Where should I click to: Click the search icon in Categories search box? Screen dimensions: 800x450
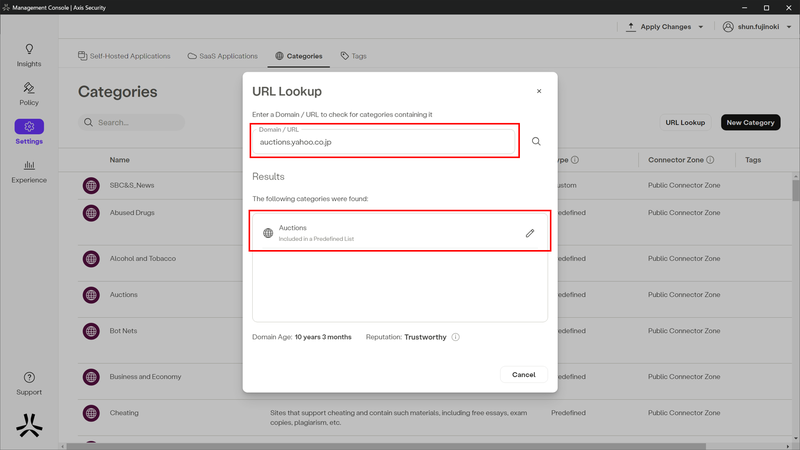[x=88, y=122]
